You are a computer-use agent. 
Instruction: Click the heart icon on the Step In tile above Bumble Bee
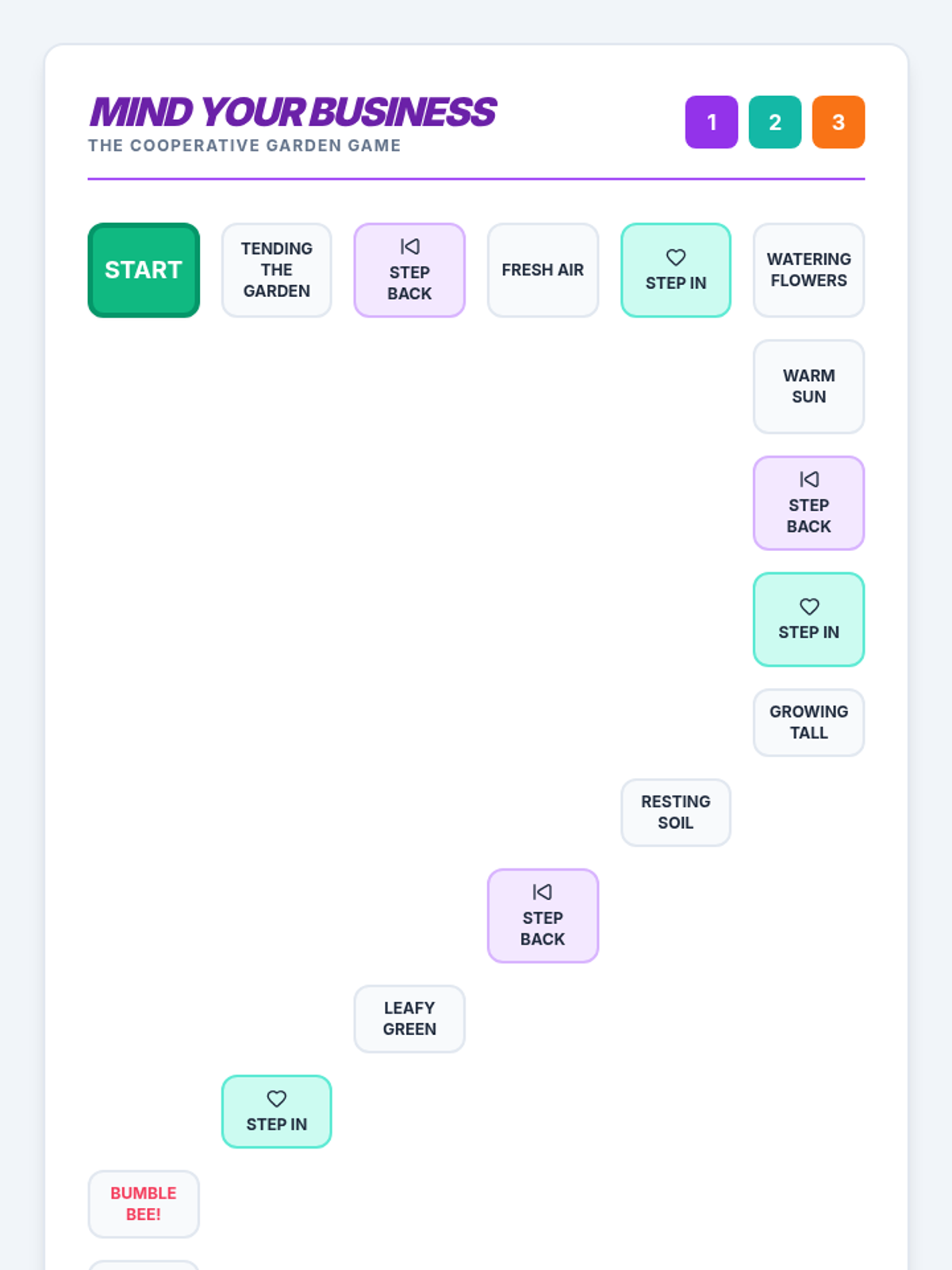pos(276,1099)
